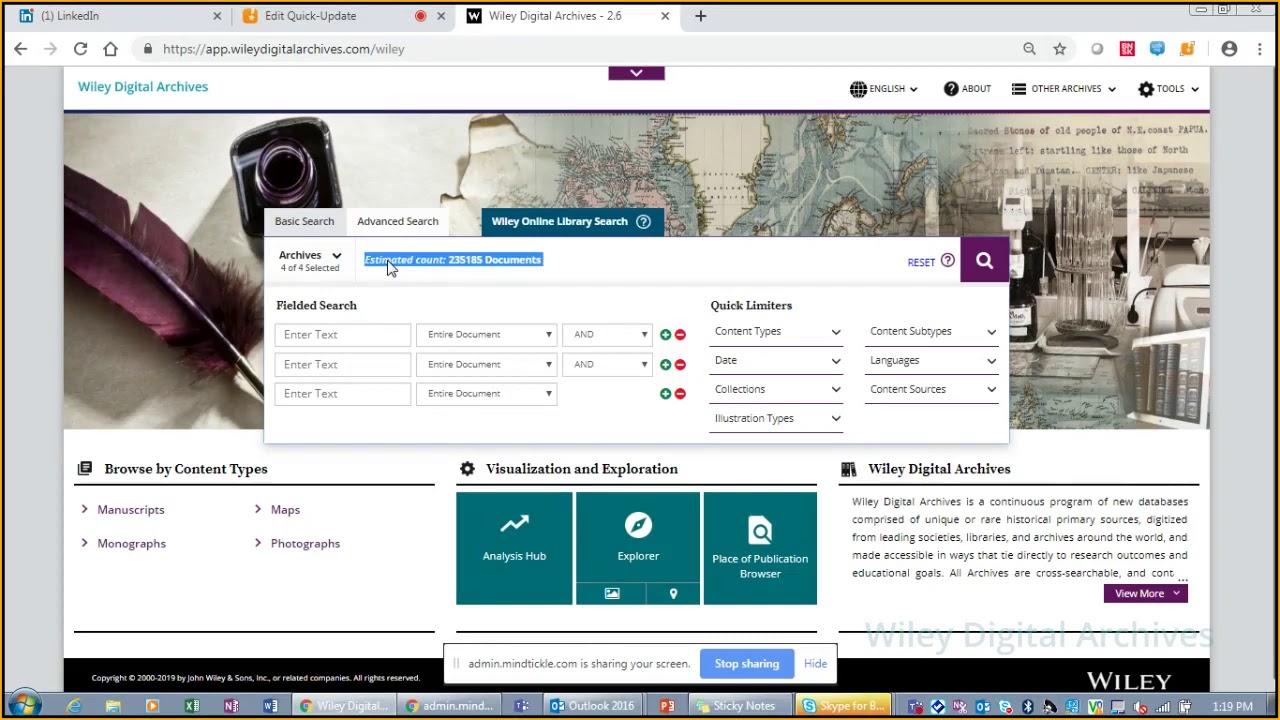This screenshot has height=720, width=1280.
Task: Hide the screen sharing notification
Action: pos(815,664)
